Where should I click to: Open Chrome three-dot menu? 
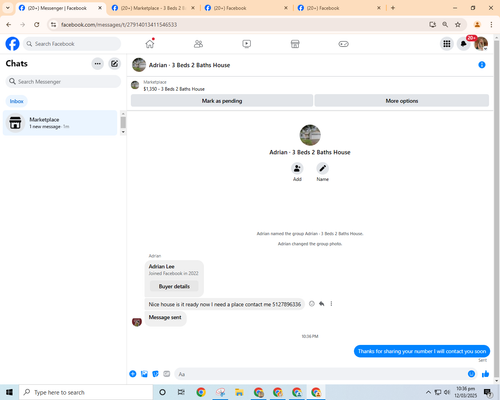point(491,24)
